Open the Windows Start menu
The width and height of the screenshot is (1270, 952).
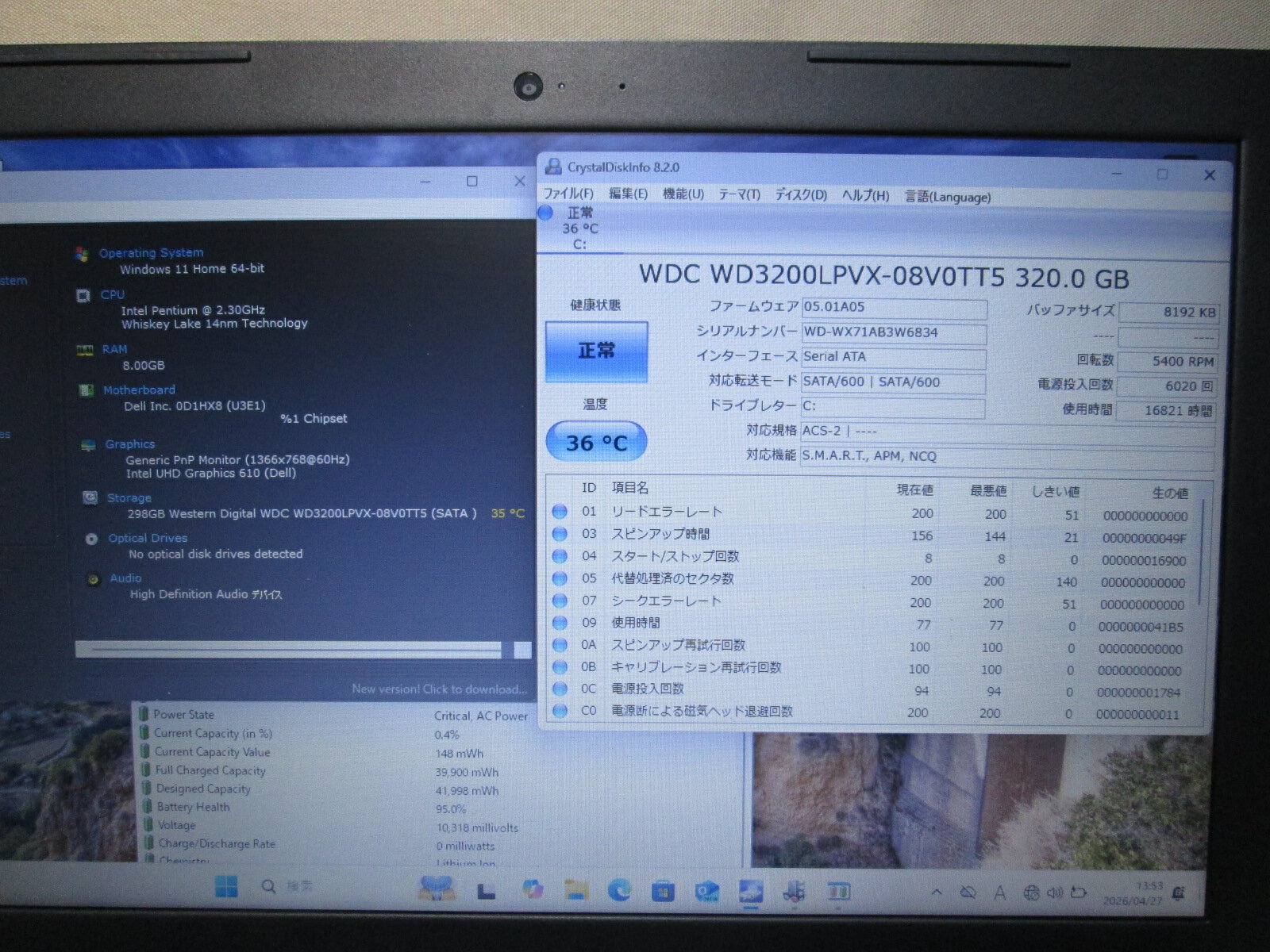click(226, 887)
